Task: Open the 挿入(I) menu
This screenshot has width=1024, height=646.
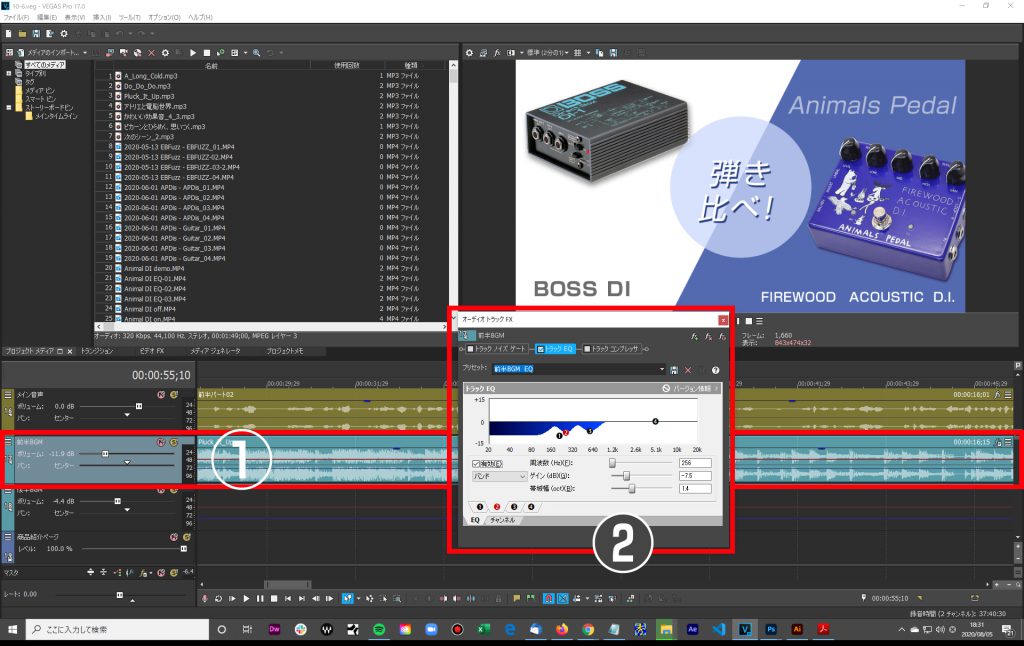Action: (x=102, y=18)
